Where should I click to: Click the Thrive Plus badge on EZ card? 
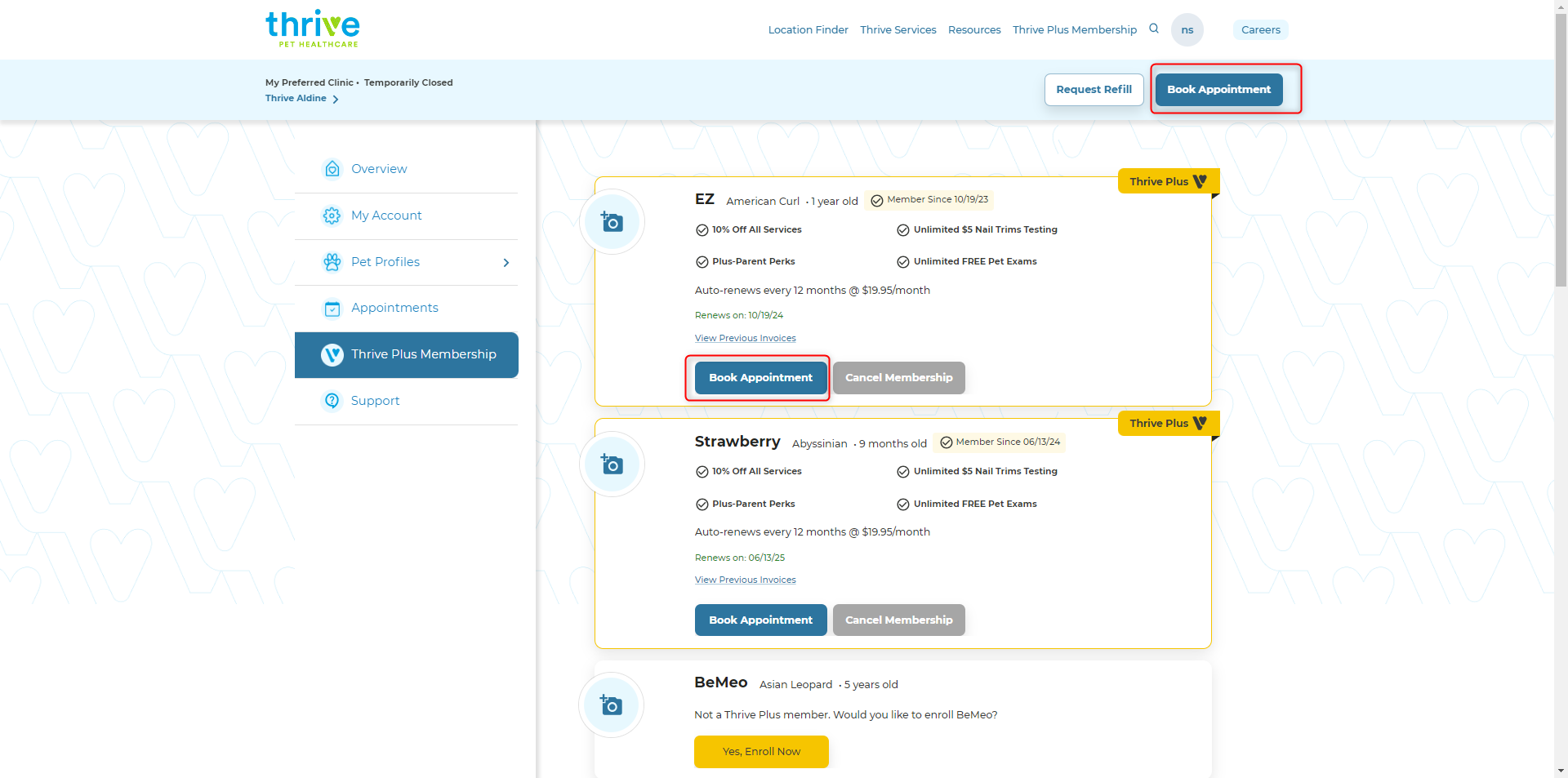1168,181
